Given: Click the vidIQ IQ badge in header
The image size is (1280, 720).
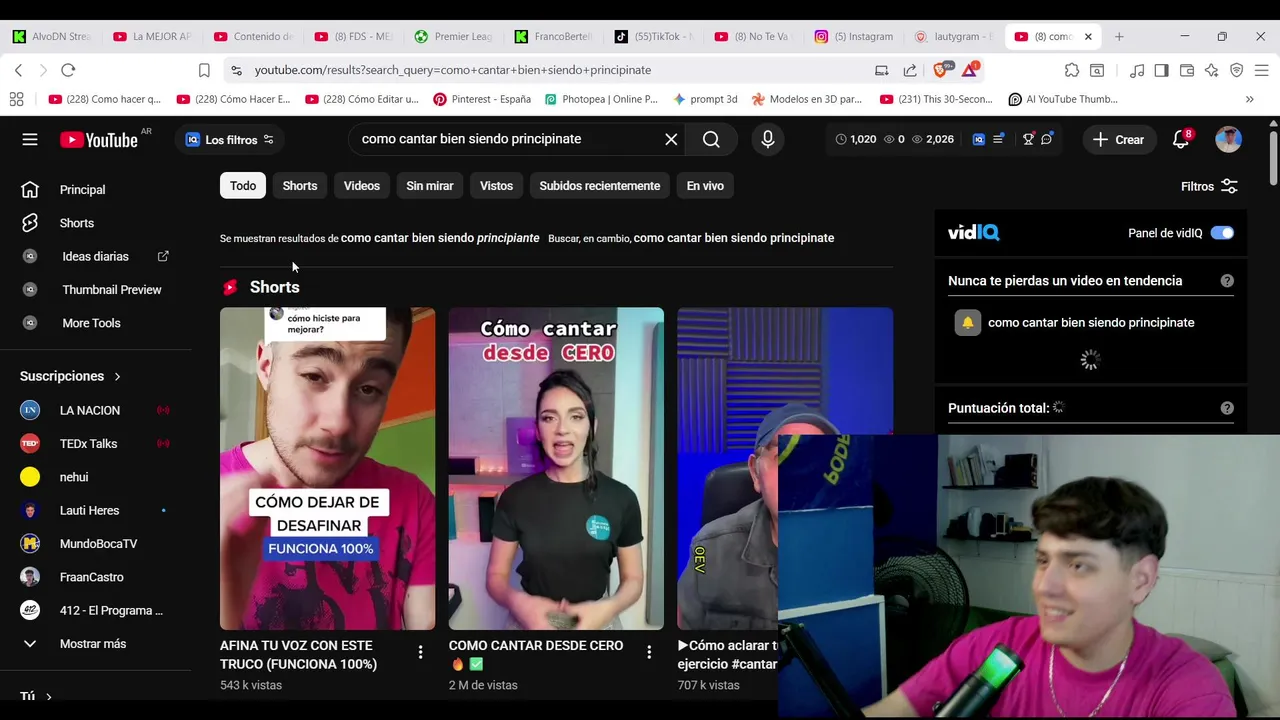Looking at the screenshot, I should click(979, 139).
